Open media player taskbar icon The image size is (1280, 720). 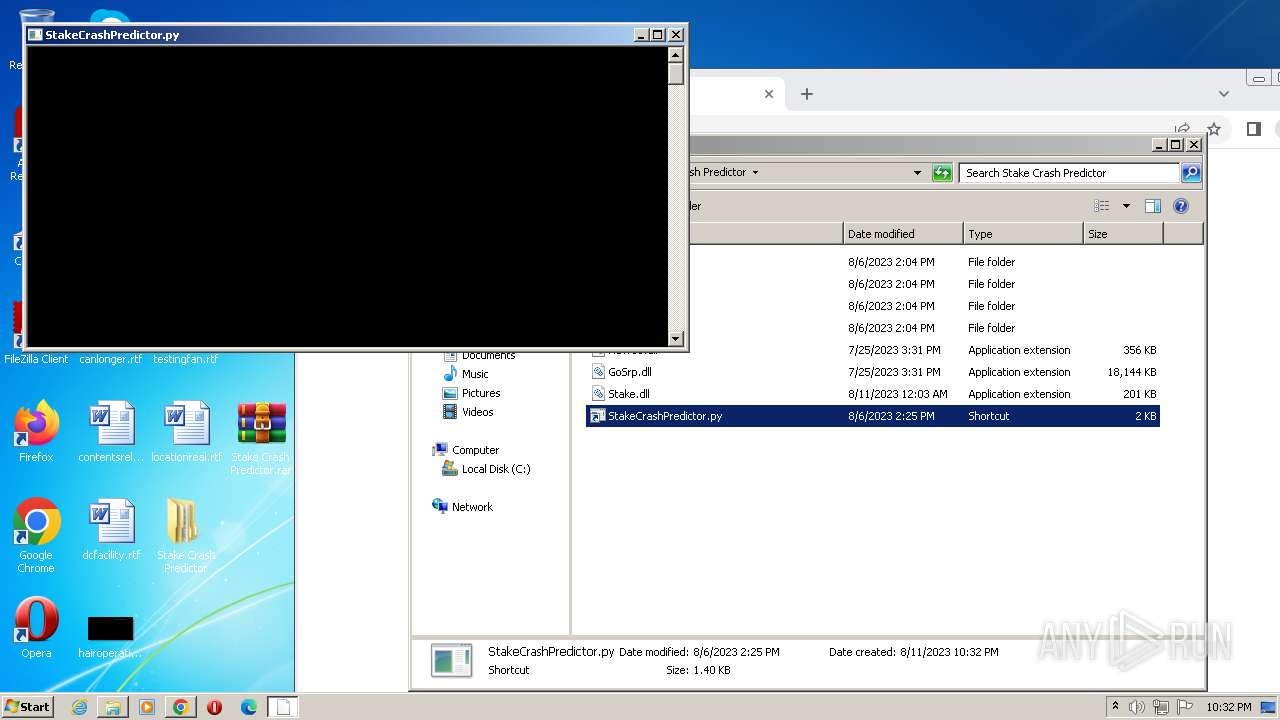click(x=147, y=707)
